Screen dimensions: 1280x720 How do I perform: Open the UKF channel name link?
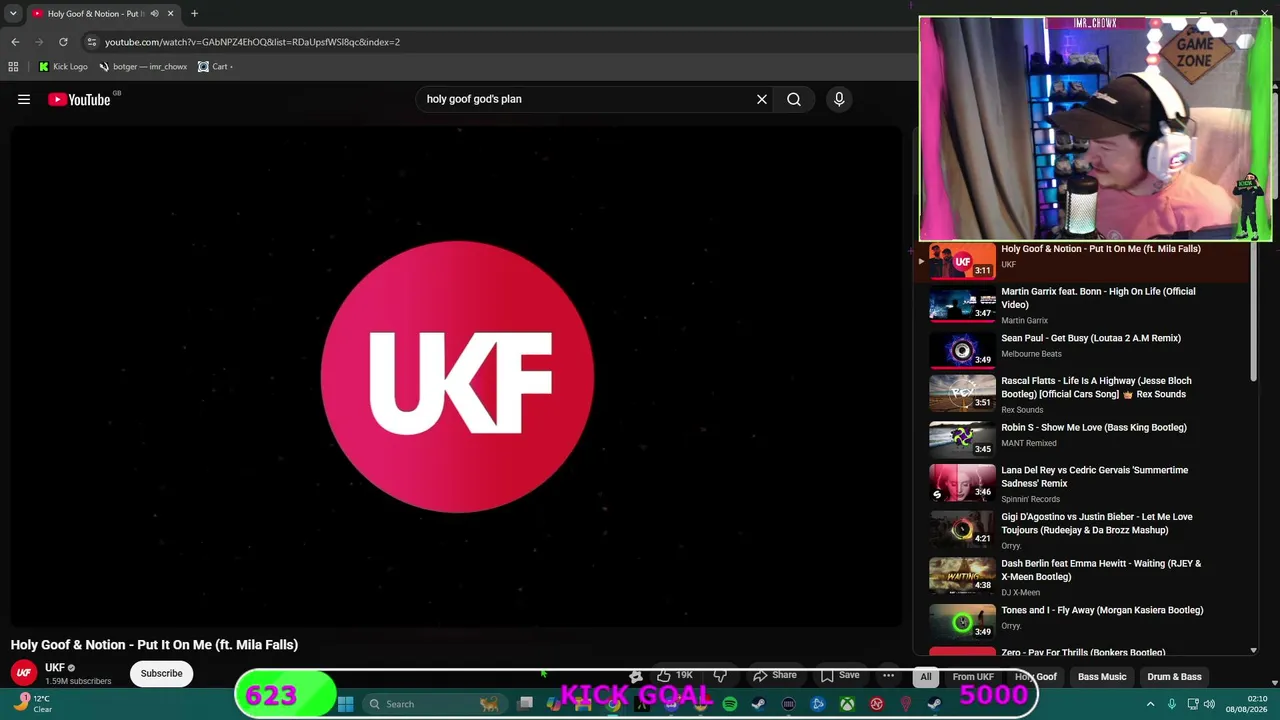(x=55, y=668)
